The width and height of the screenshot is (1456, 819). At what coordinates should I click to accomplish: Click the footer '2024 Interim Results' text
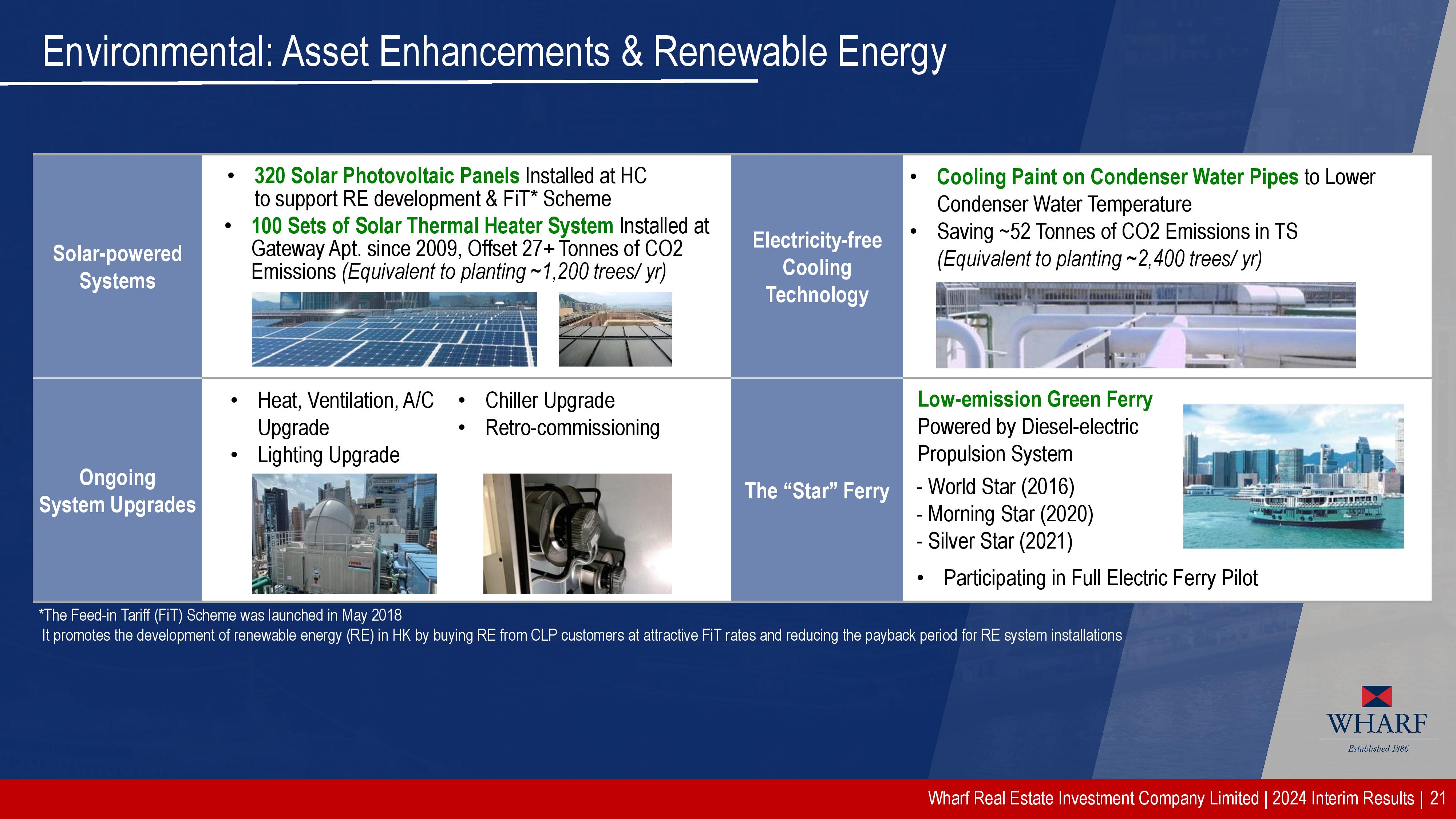[1343, 798]
